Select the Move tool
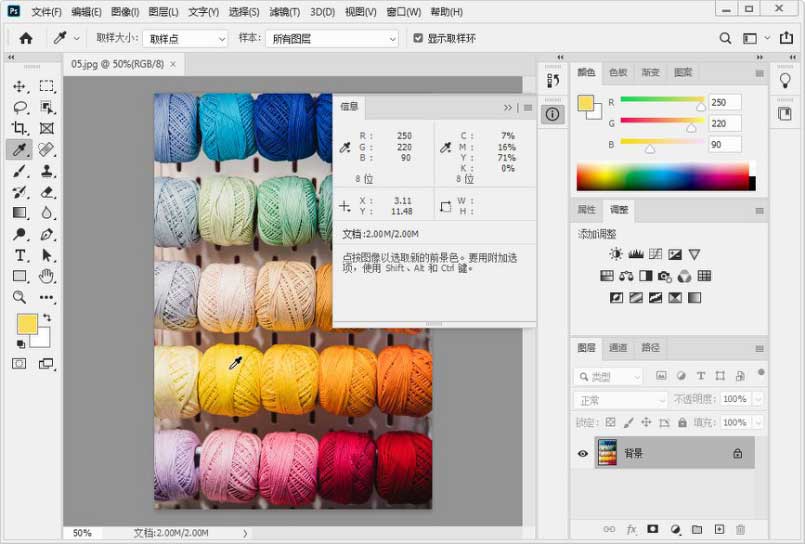805x544 pixels. tap(19, 86)
